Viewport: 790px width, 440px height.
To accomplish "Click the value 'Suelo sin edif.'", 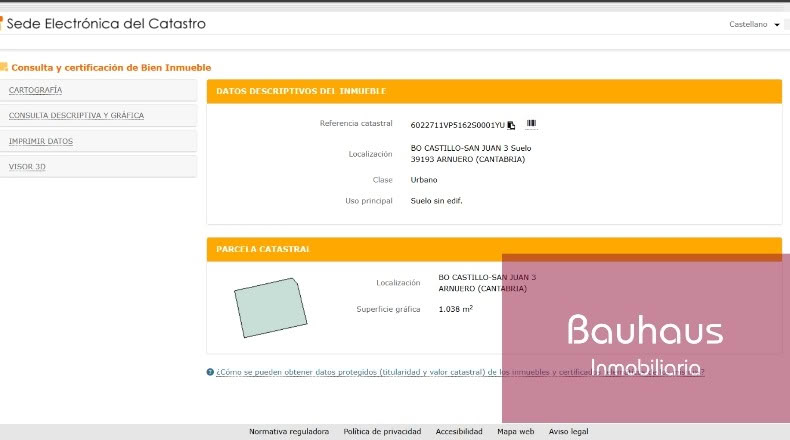I will point(436,201).
